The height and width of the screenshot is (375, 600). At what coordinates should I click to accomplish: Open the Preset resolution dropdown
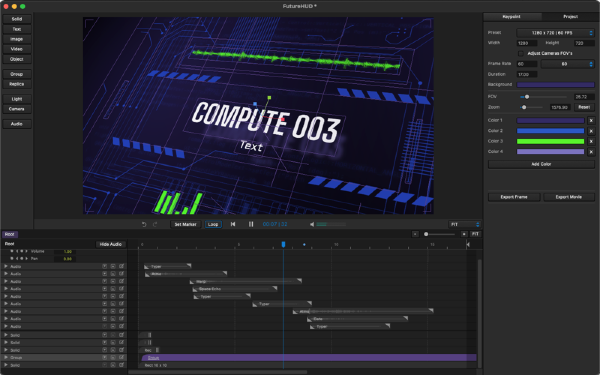555,33
